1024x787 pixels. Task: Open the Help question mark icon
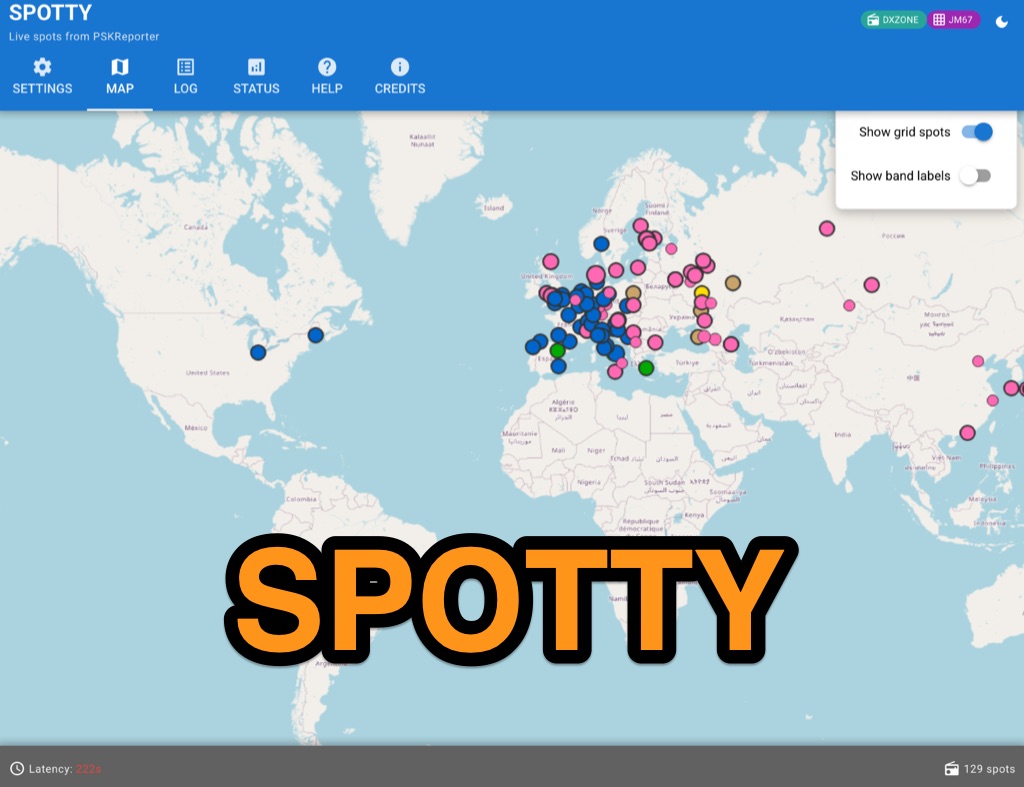(x=327, y=67)
